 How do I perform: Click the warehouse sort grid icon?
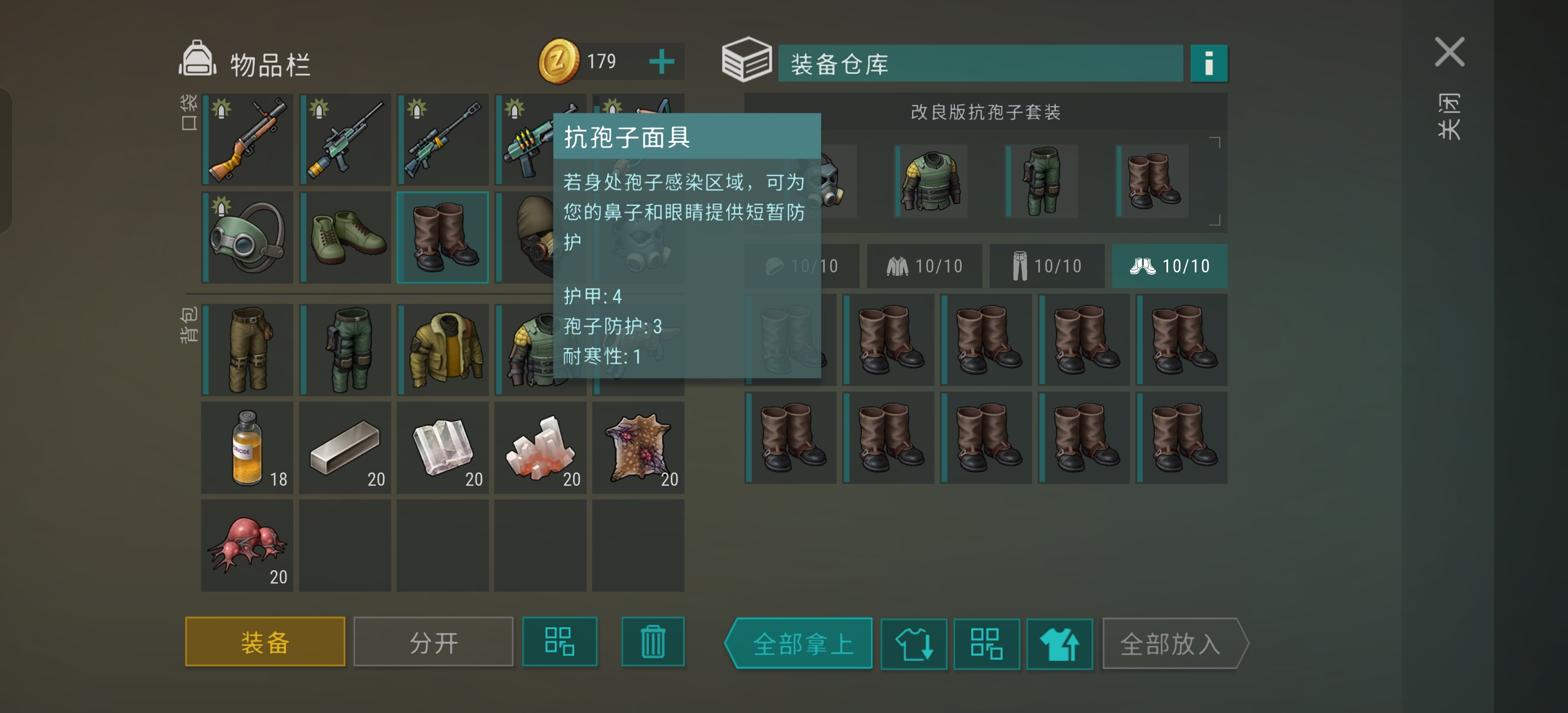986,644
